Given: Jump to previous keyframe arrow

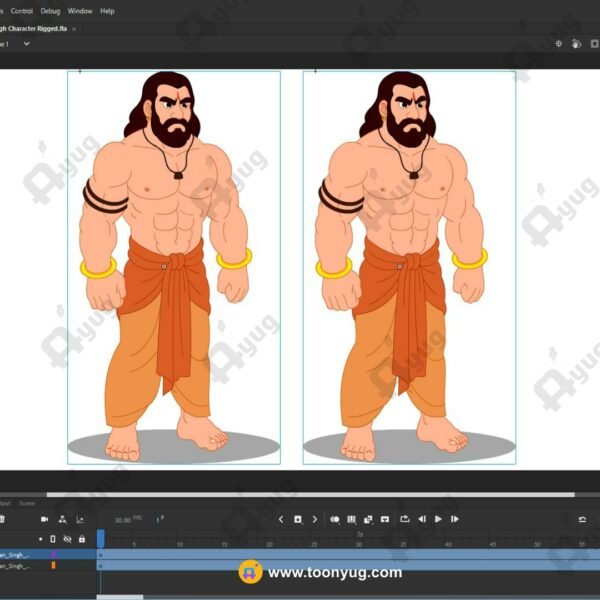Looking at the screenshot, I should coord(281,519).
